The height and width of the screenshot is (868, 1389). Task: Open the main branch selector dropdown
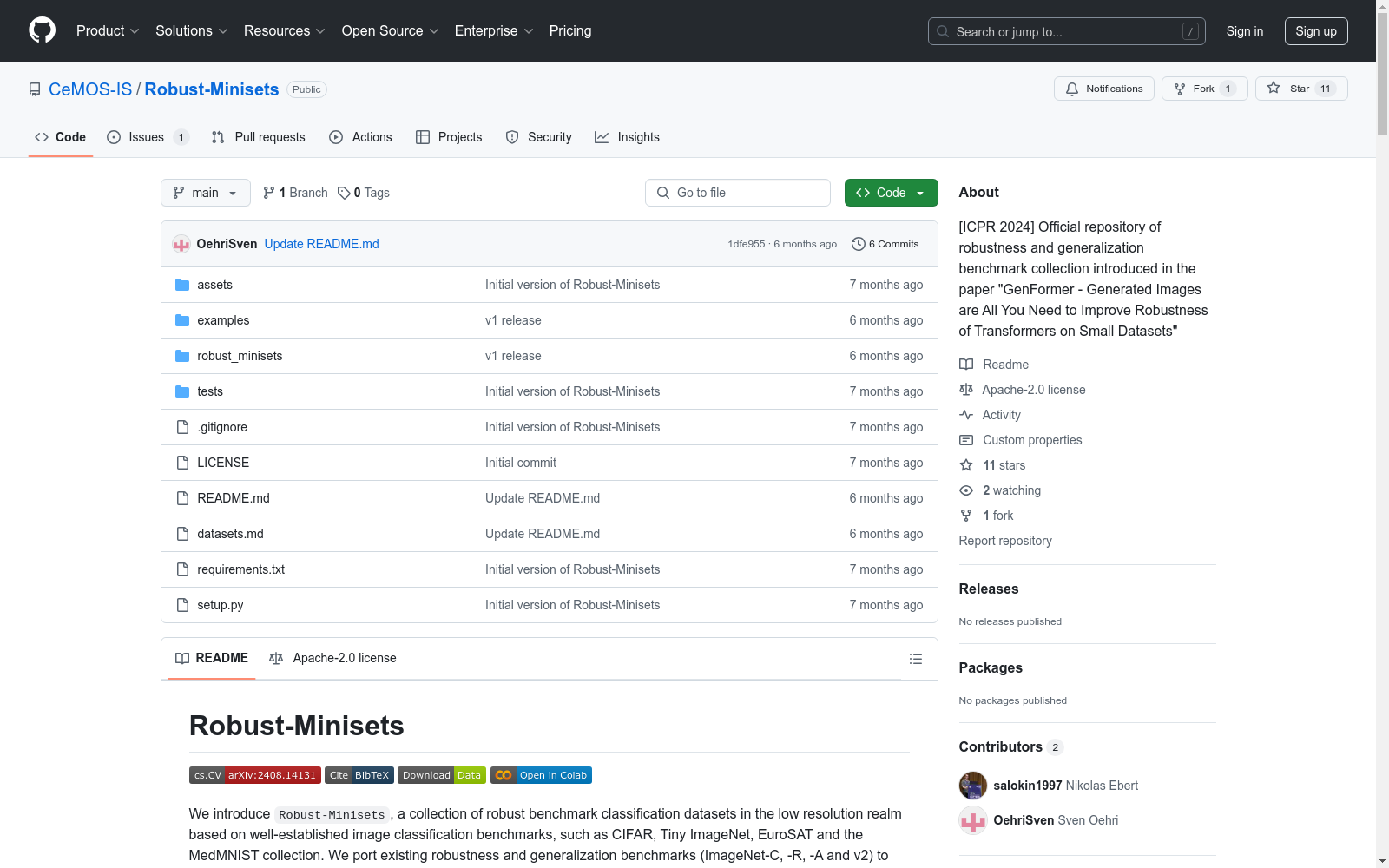(x=206, y=193)
